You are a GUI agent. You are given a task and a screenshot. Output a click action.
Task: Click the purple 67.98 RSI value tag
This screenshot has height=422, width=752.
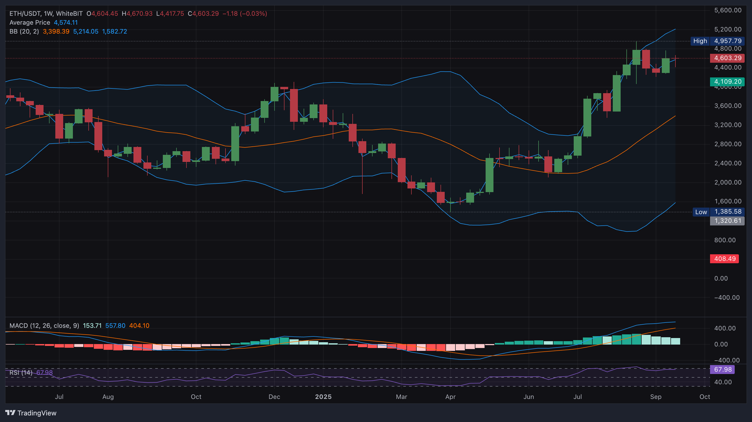(722, 370)
